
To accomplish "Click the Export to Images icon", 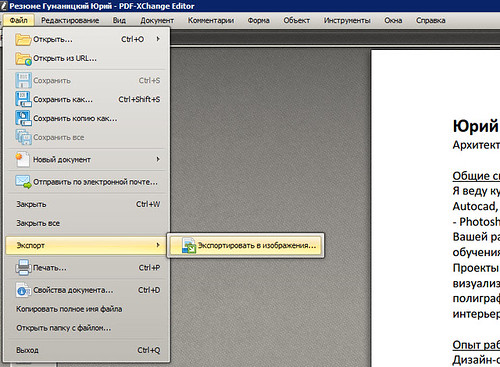I will click(x=189, y=246).
